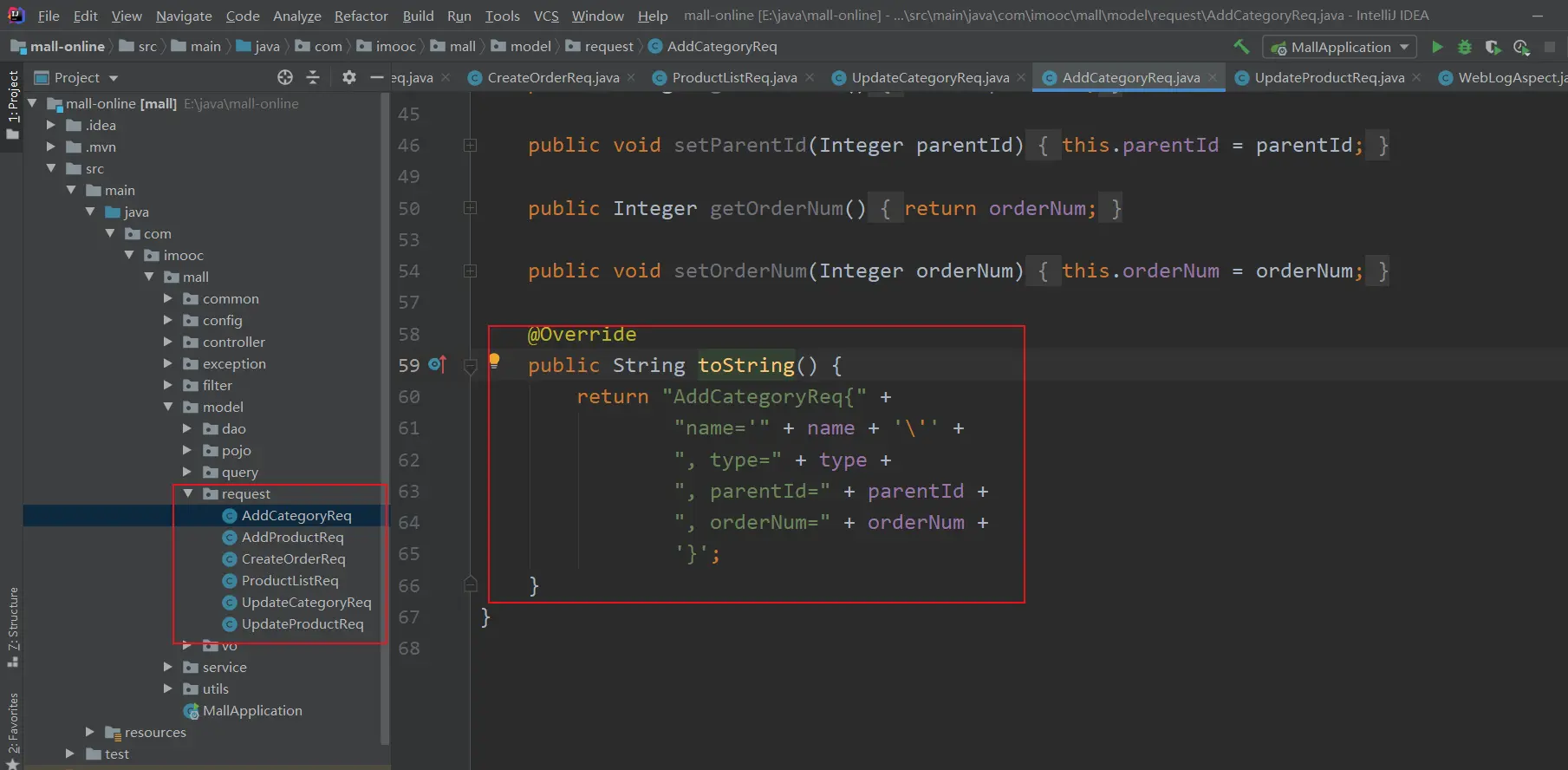Expand the controller folder in the tree
Image resolution: width=1568 pixels, height=770 pixels.
pos(168,342)
